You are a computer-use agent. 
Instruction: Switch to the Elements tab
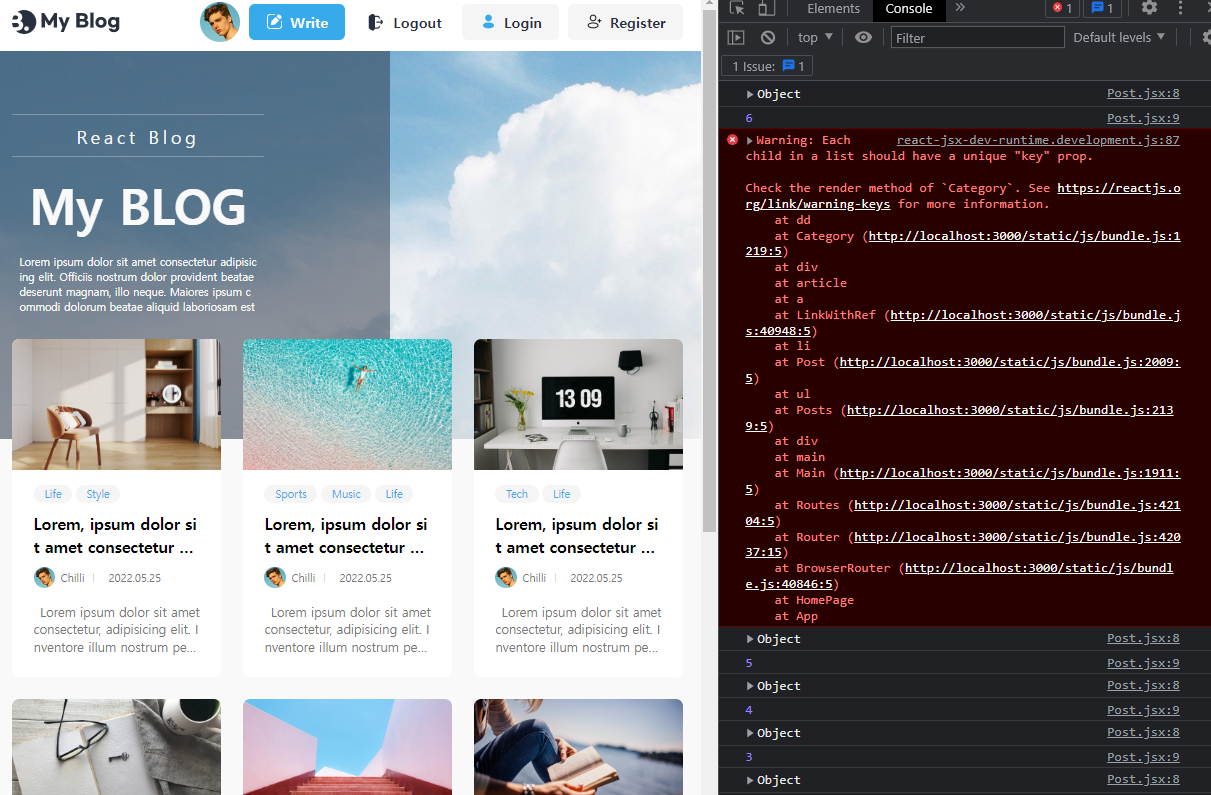[833, 9]
